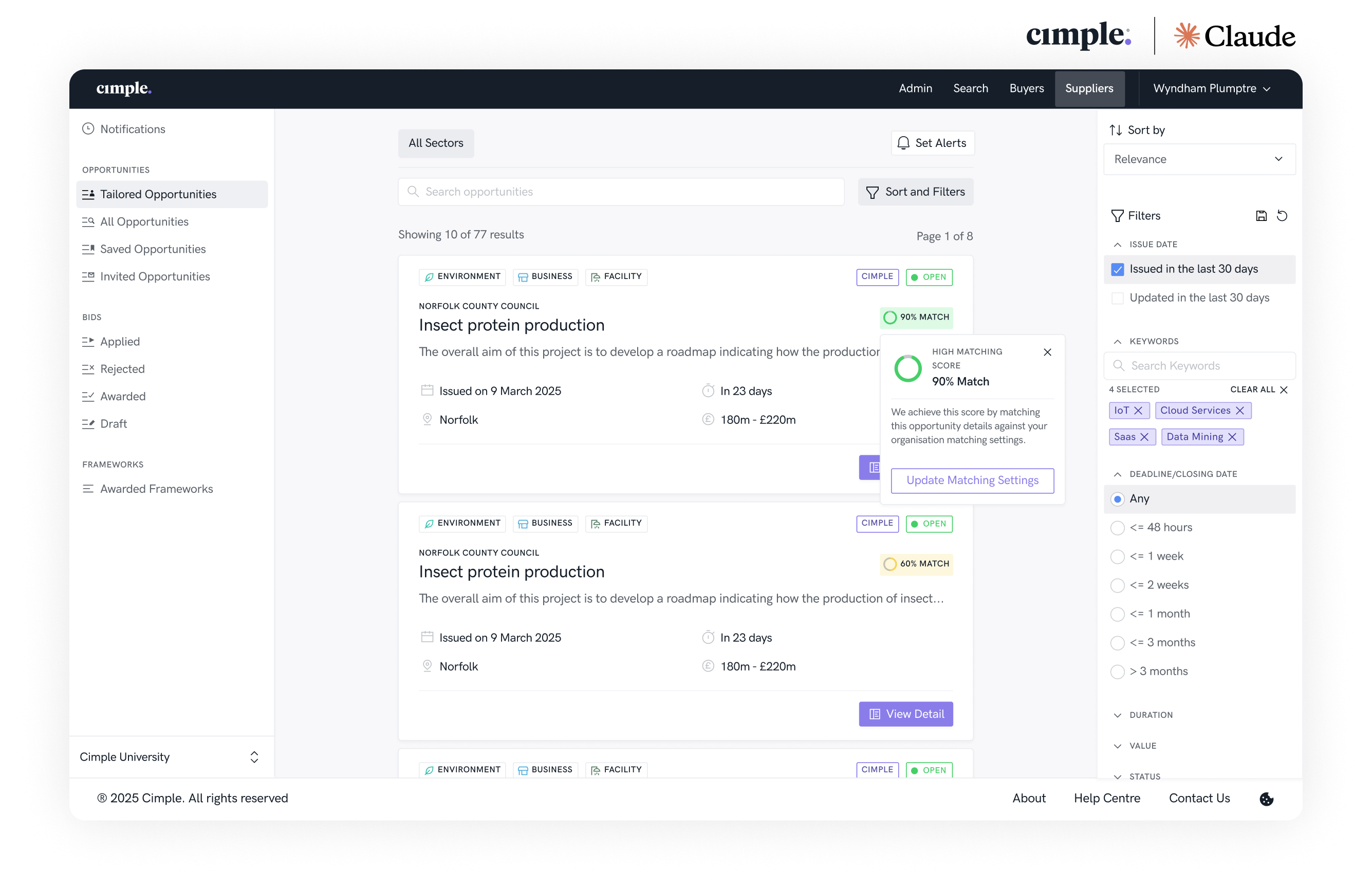Click the CIMPLE badge on first card
Viewport: 1372px width, 890px height.
[x=877, y=276]
